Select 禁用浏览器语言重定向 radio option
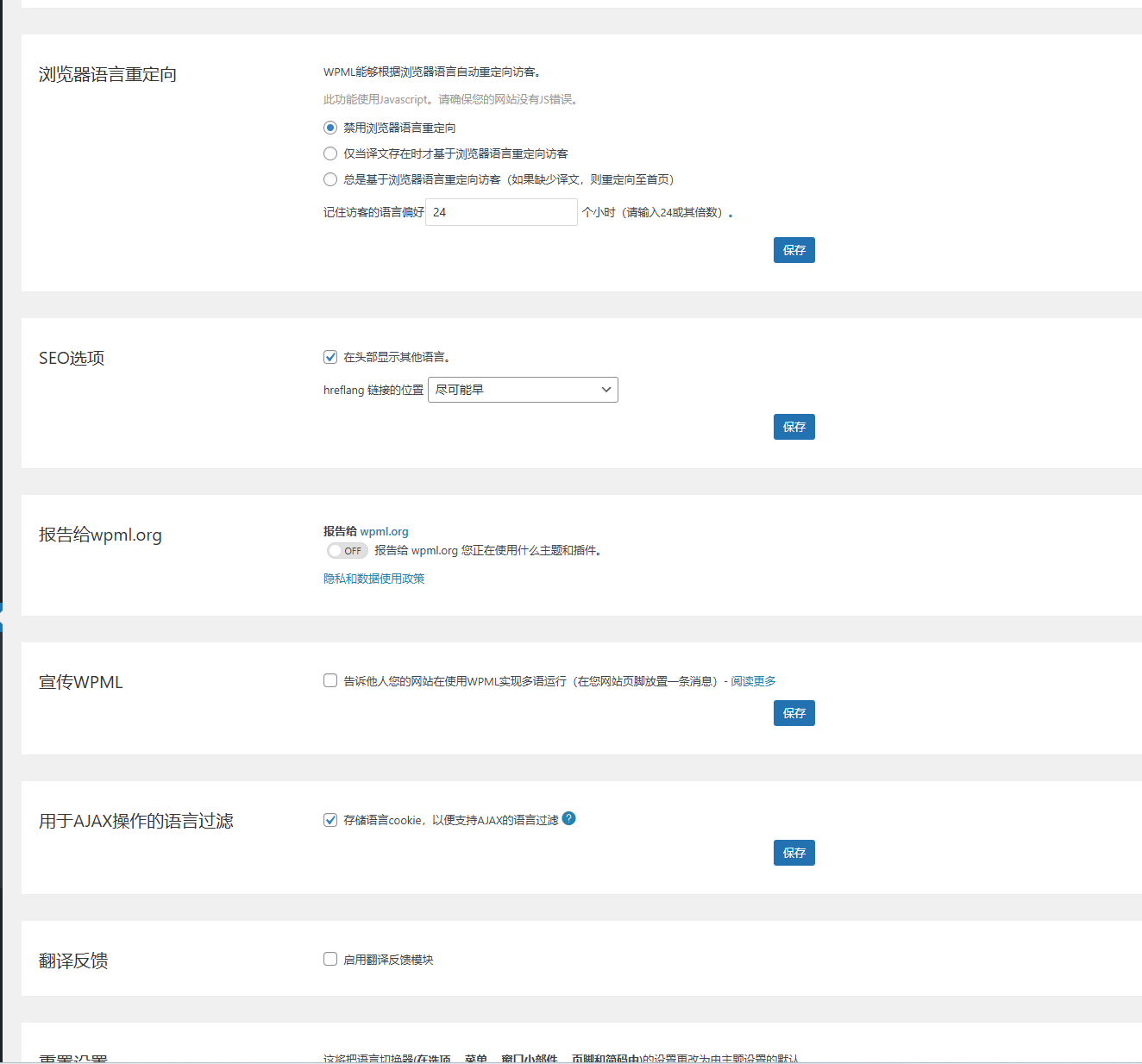The height and width of the screenshot is (1064, 1142). point(330,128)
